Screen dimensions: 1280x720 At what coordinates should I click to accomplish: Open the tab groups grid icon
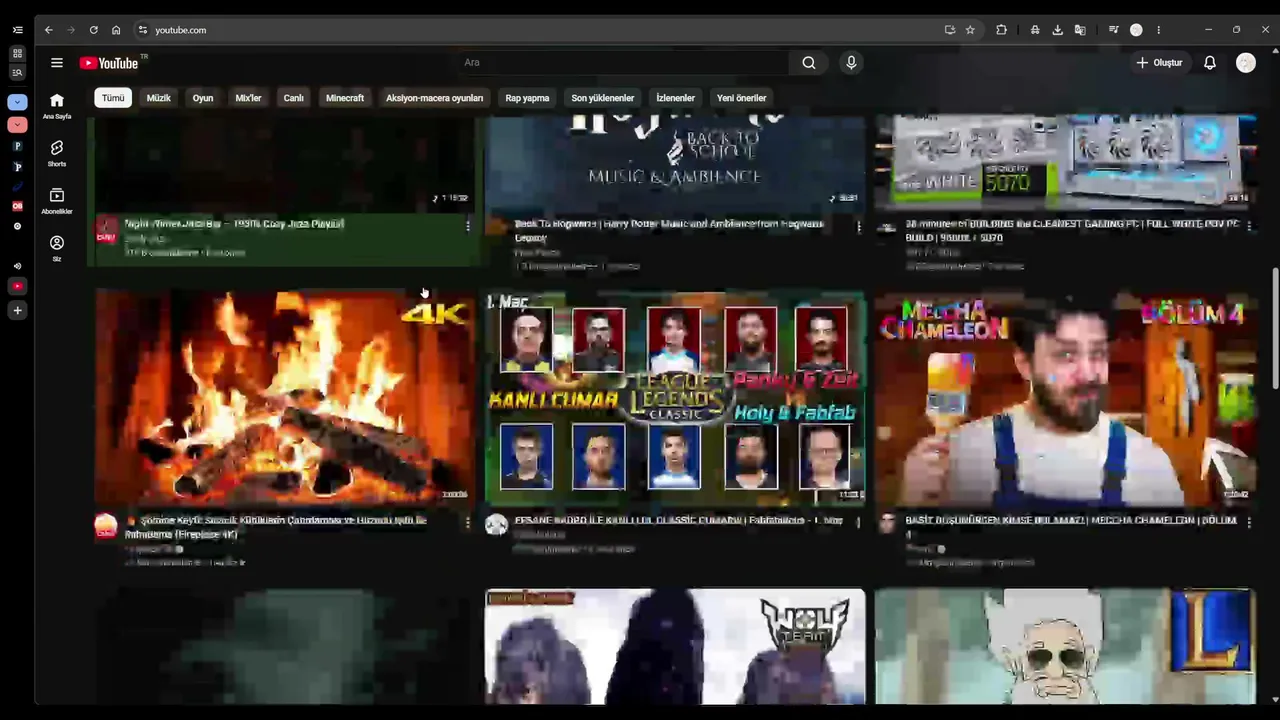pyautogui.click(x=17, y=53)
